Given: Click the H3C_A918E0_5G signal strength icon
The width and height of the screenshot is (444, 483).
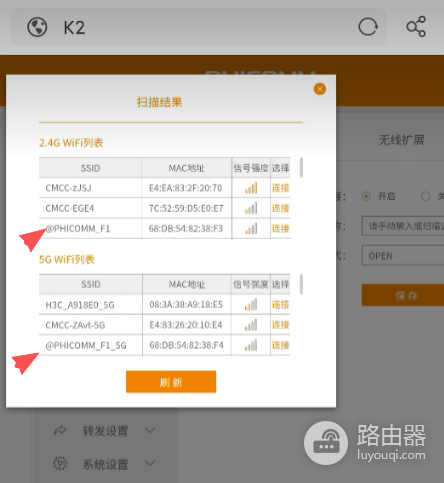Looking at the screenshot, I should pyautogui.click(x=251, y=305).
